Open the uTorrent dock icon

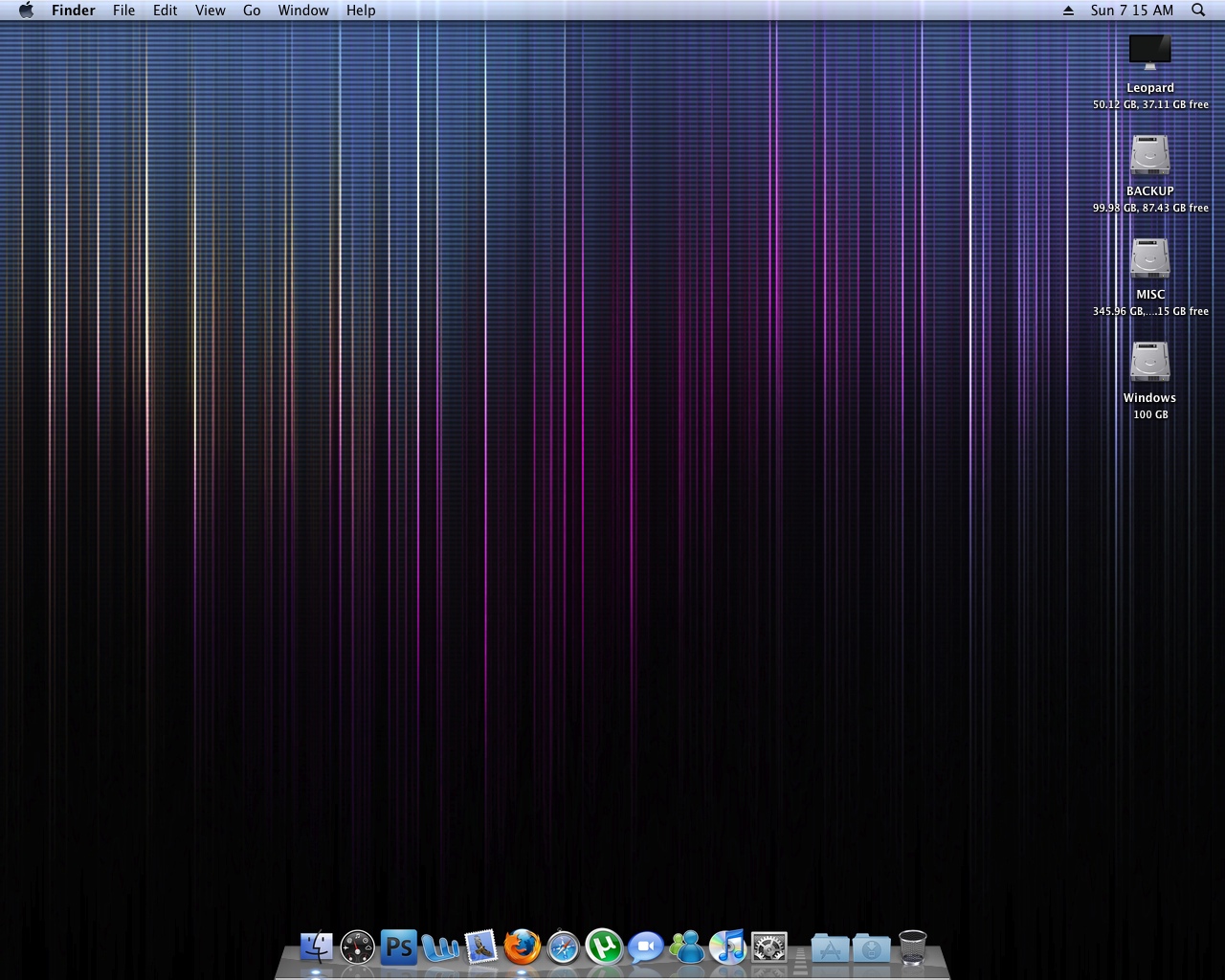pyautogui.click(x=604, y=947)
